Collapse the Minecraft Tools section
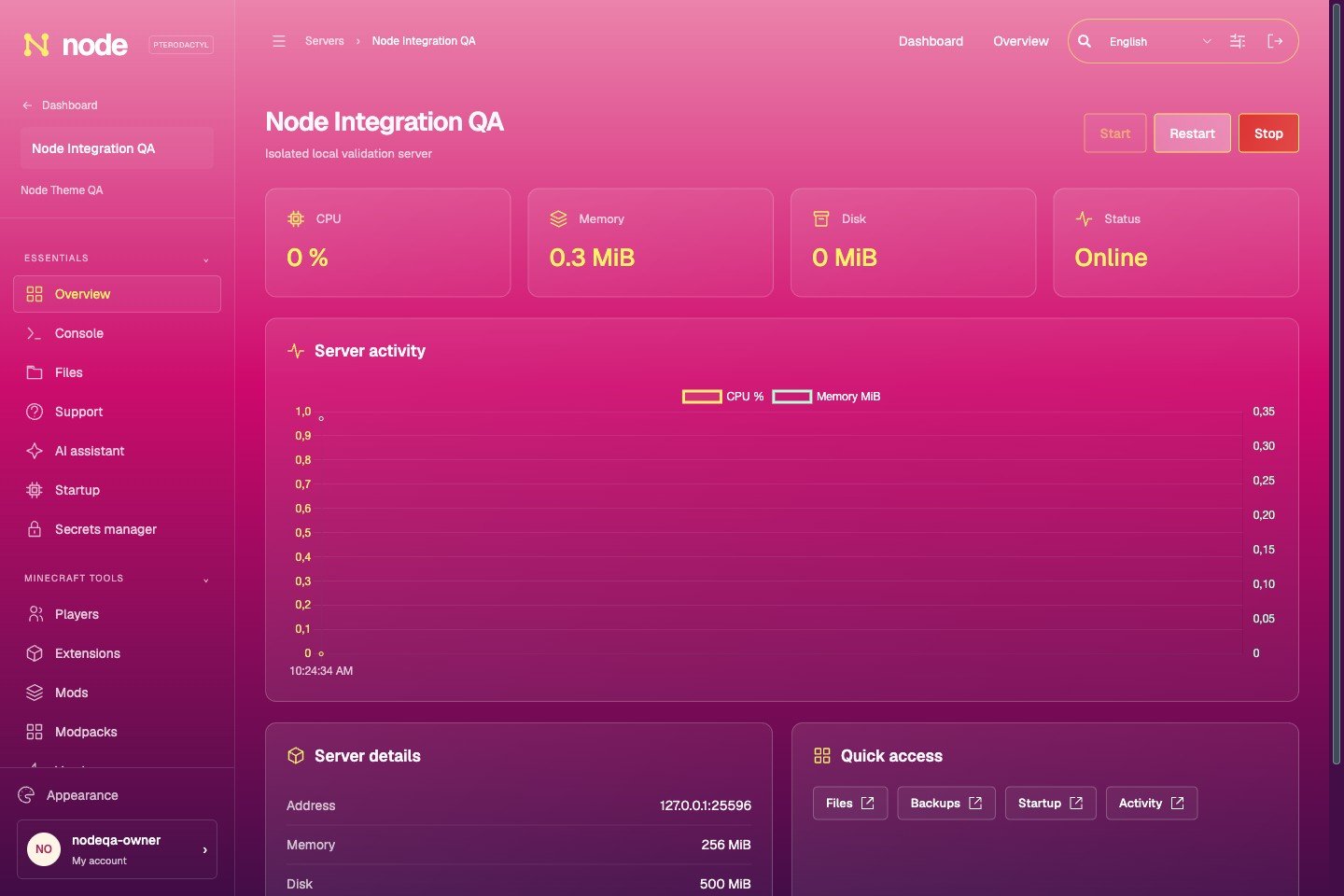 [x=117, y=579]
